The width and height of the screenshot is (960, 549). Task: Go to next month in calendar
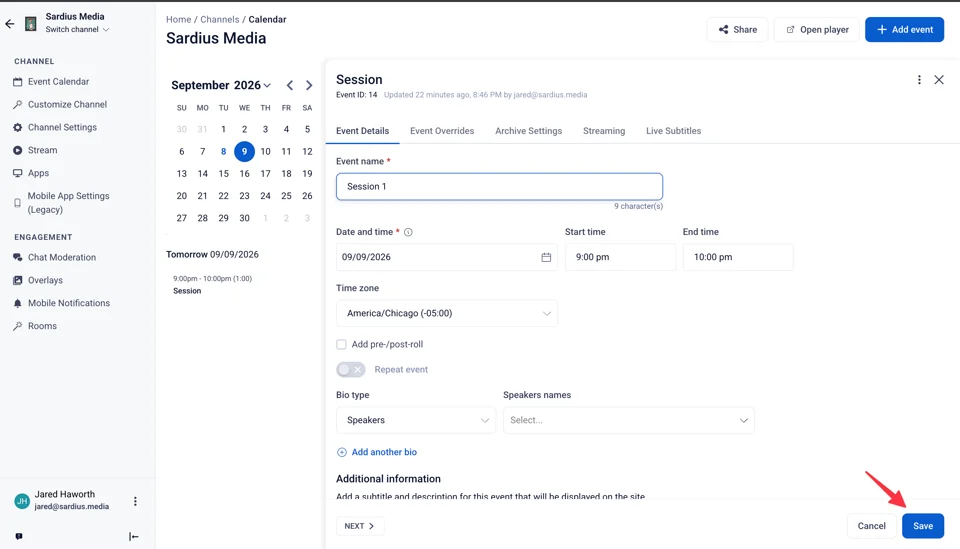(x=309, y=85)
